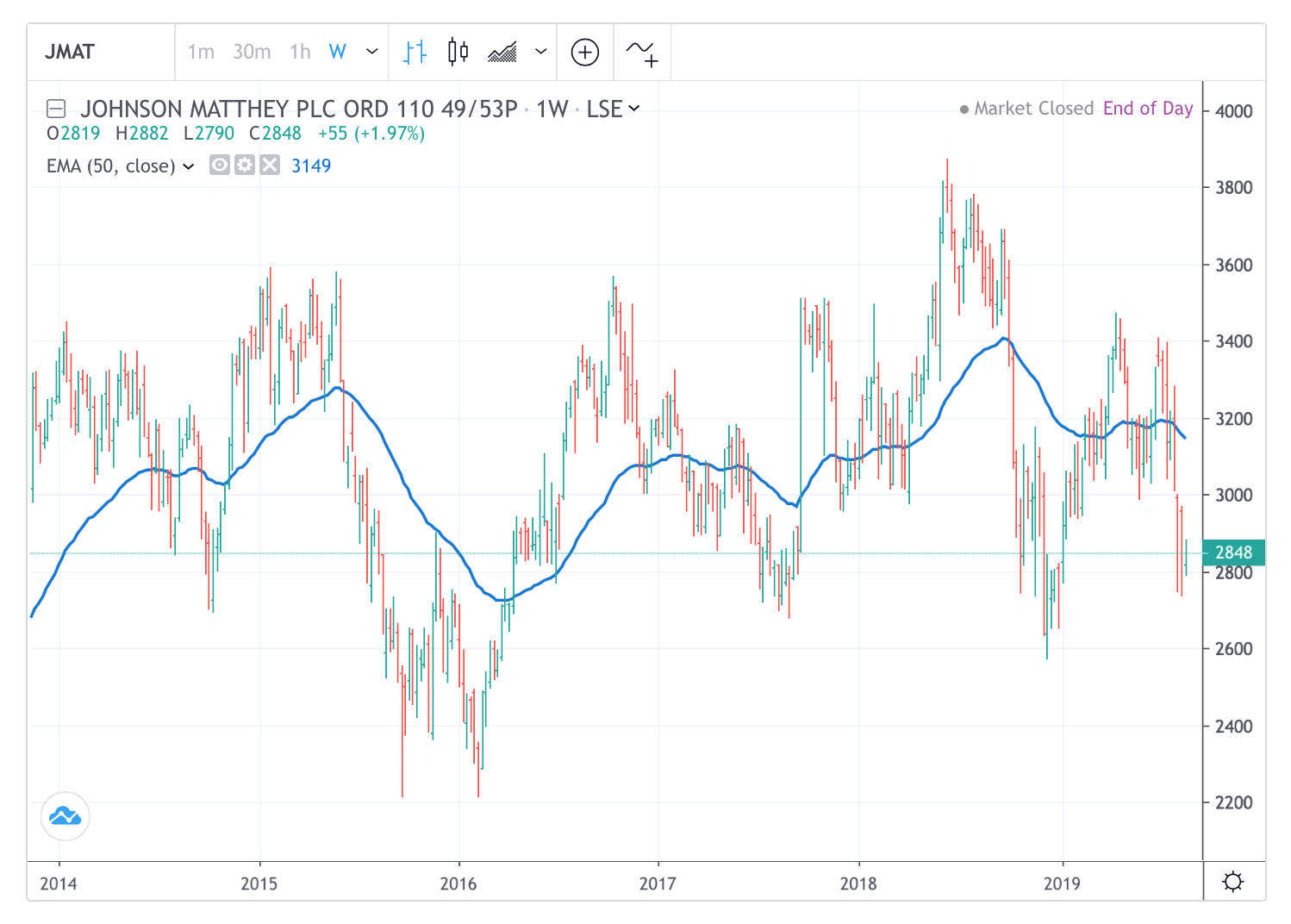Click the low value L2790
This screenshot has width=1291, height=924.
(x=209, y=134)
